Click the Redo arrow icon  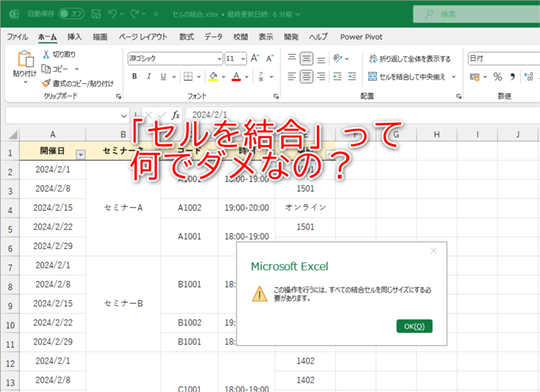pos(134,14)
